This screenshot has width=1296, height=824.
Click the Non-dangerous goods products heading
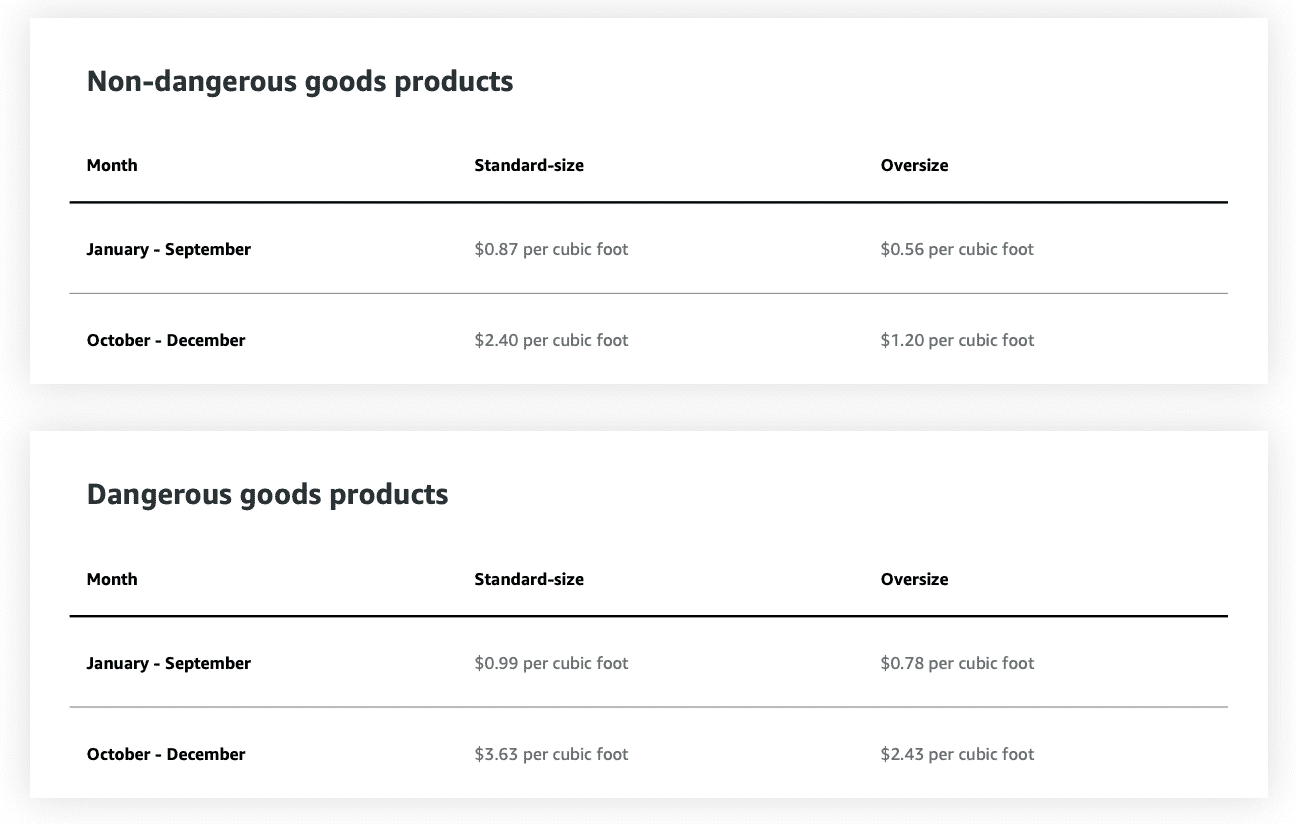click(x=300, y=81)
